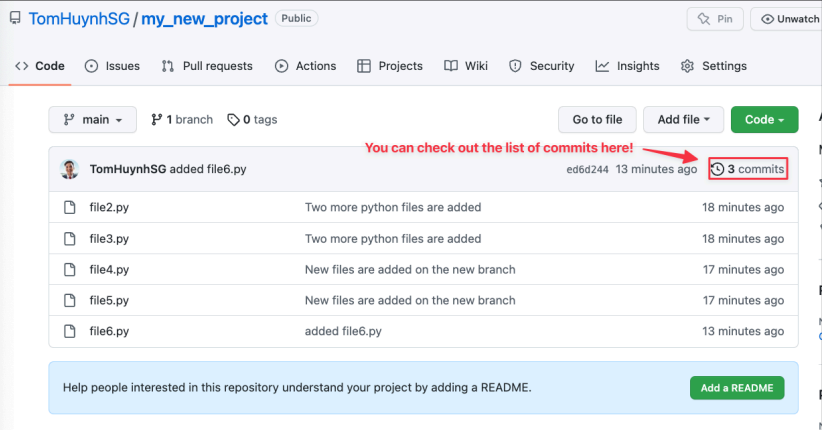Open file5.py

point(109,300)
